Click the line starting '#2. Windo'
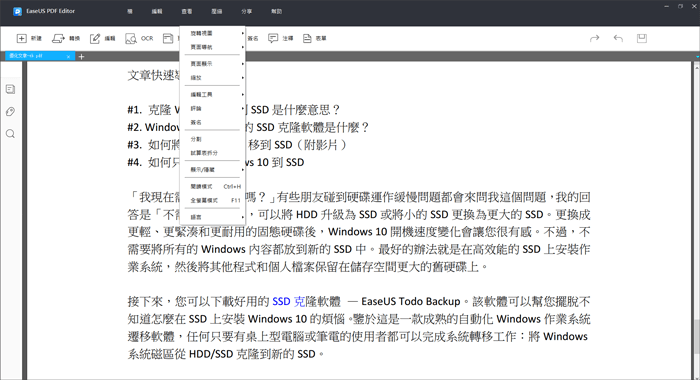The width and height of the screenshot is (700, 380). point(248,127)
